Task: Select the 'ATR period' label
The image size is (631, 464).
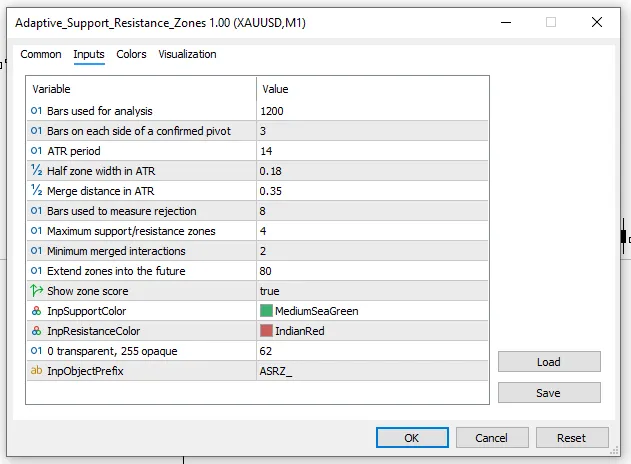Action: pos(74,151)
